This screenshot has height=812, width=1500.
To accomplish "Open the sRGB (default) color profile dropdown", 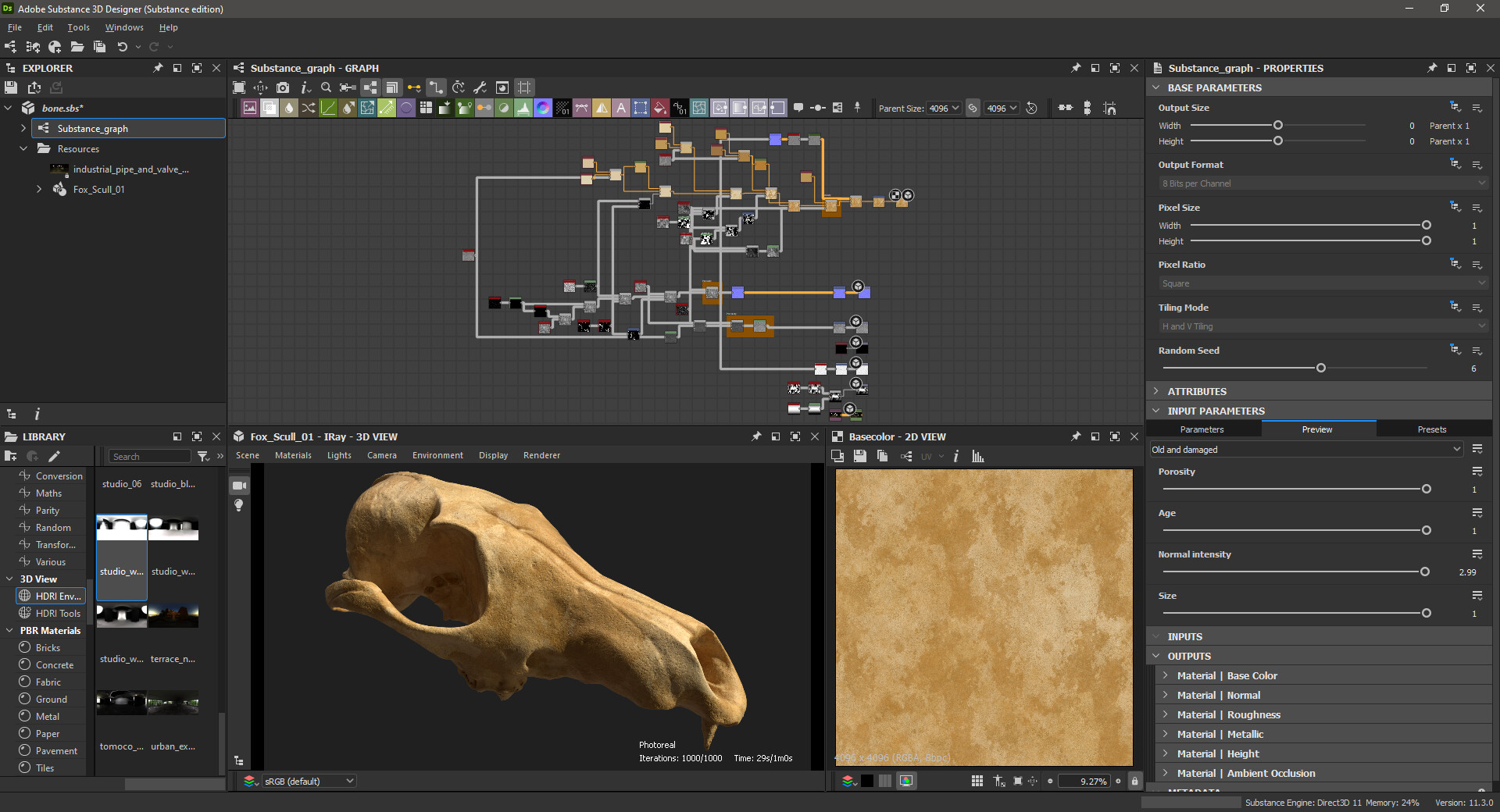I will tap(309, 781).
